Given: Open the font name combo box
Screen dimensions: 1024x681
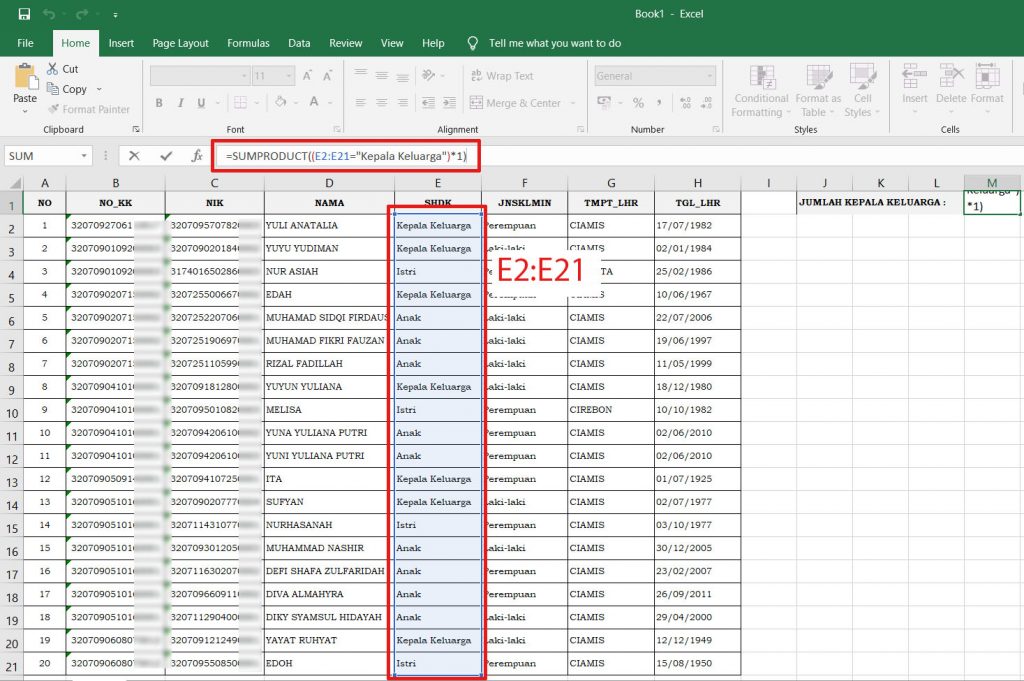Looking at the screenshot, I should pyautogui.click(x=200, y=76).
